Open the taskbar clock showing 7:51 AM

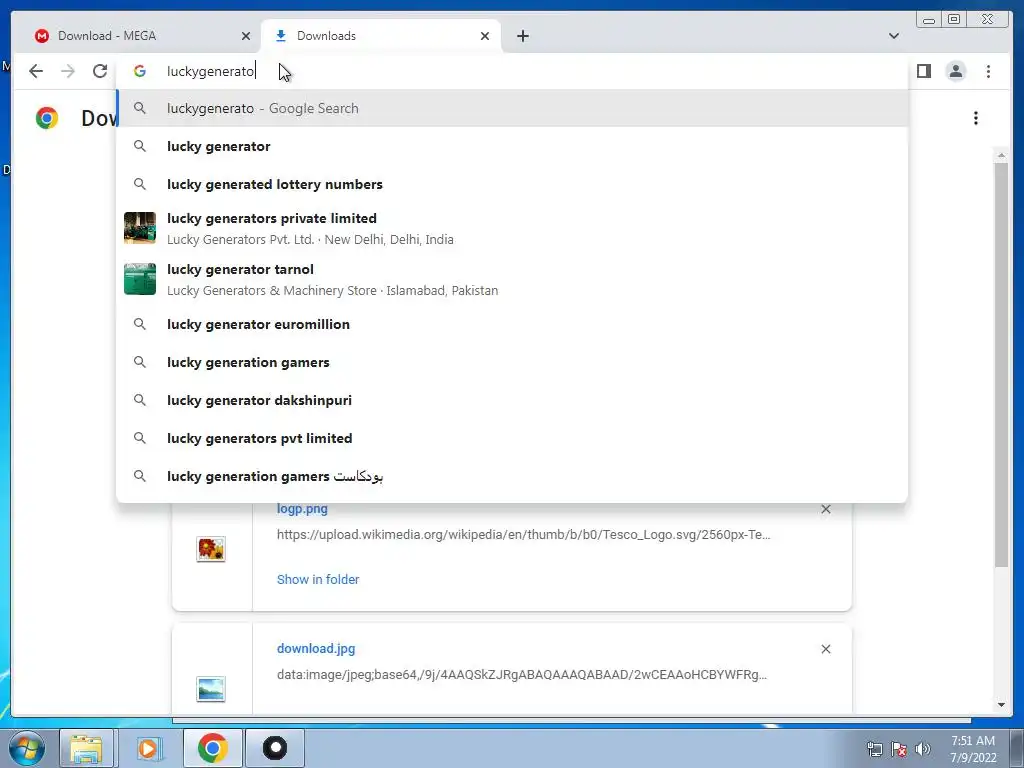tap(973, 749)
